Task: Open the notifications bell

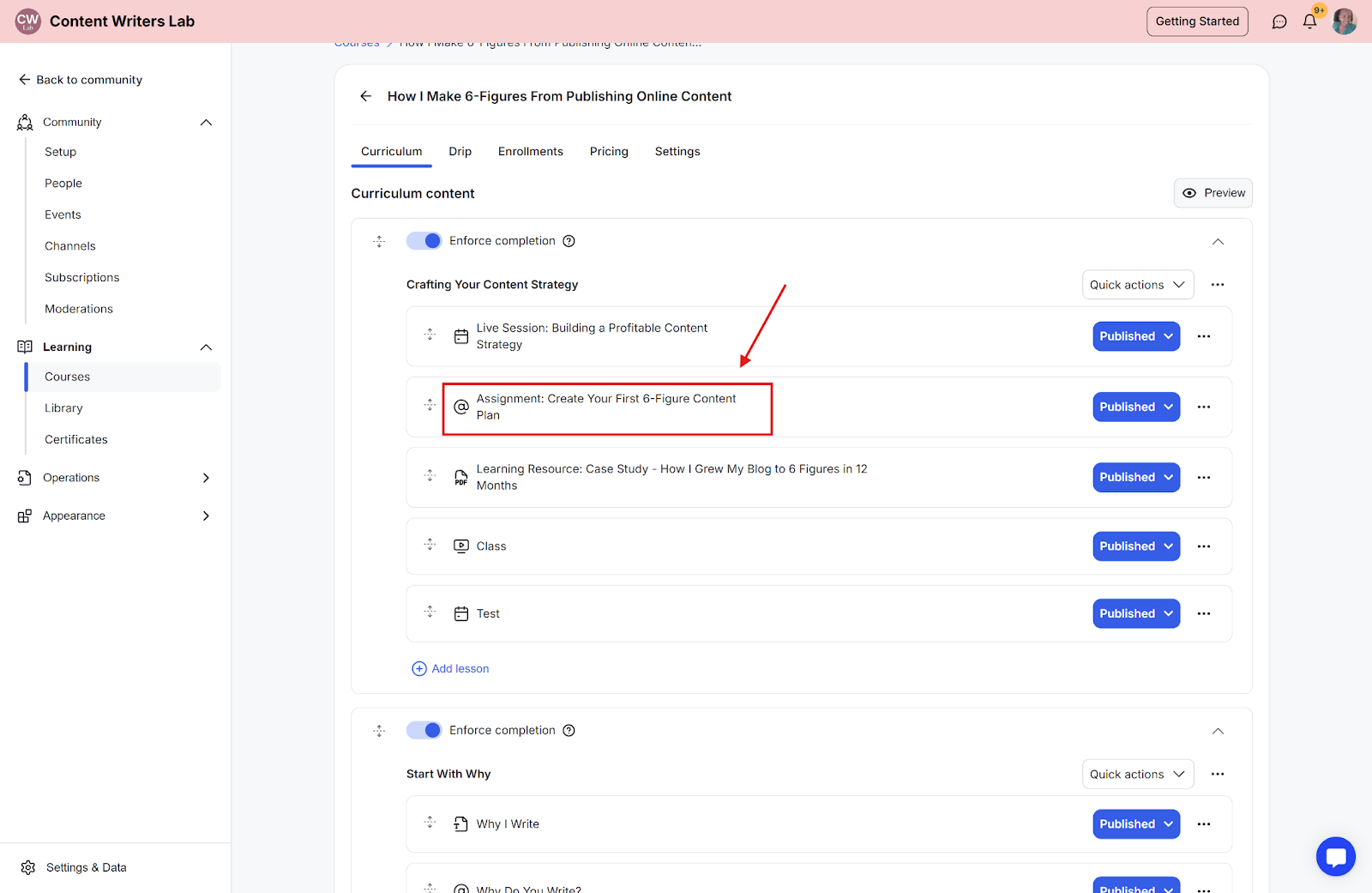Action: point(1309,21)
